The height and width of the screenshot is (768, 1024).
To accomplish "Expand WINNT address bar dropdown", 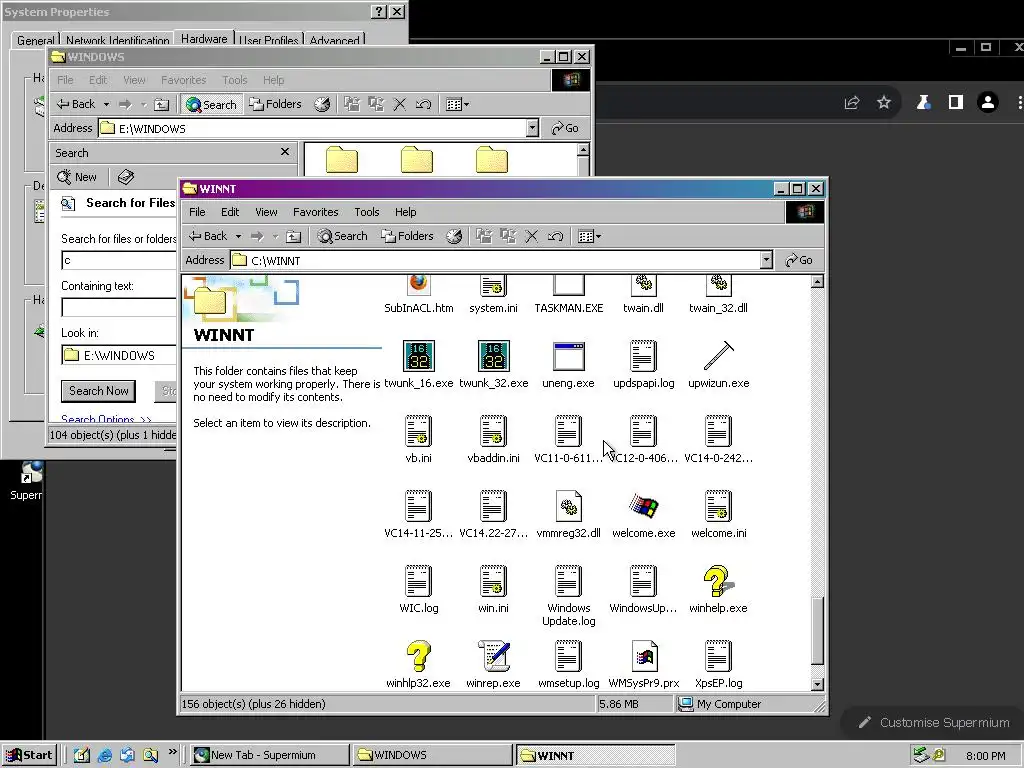I will 766,261.
